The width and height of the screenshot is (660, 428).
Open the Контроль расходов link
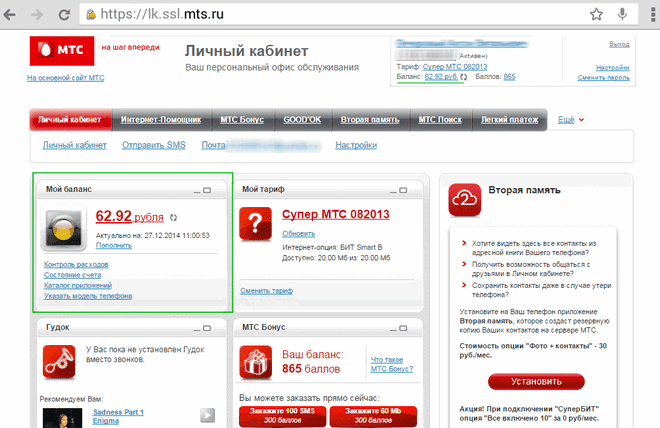(76, 264)
